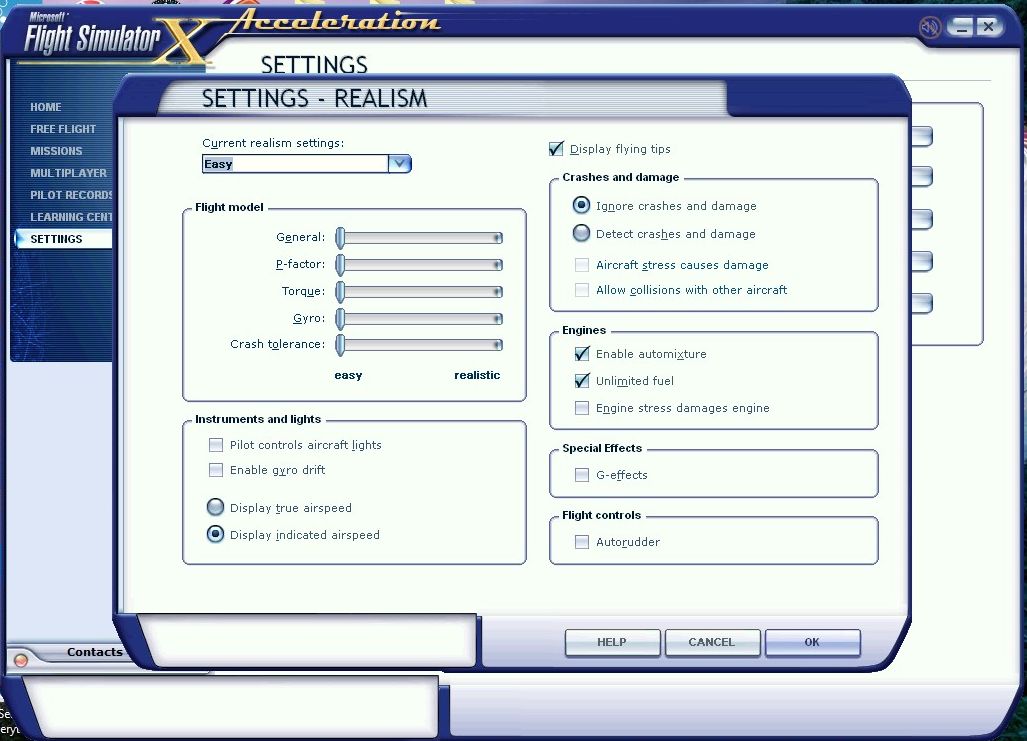The width and height of the screenshot is (1027, 741).
Task: Click the Torque slider
Action: [419, 292]
